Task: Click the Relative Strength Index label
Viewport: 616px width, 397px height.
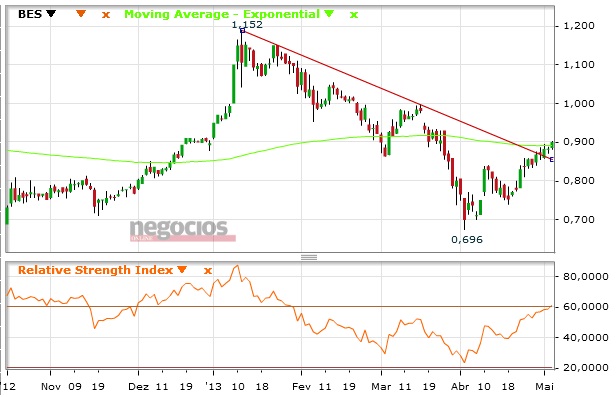Action: (95, 270)
